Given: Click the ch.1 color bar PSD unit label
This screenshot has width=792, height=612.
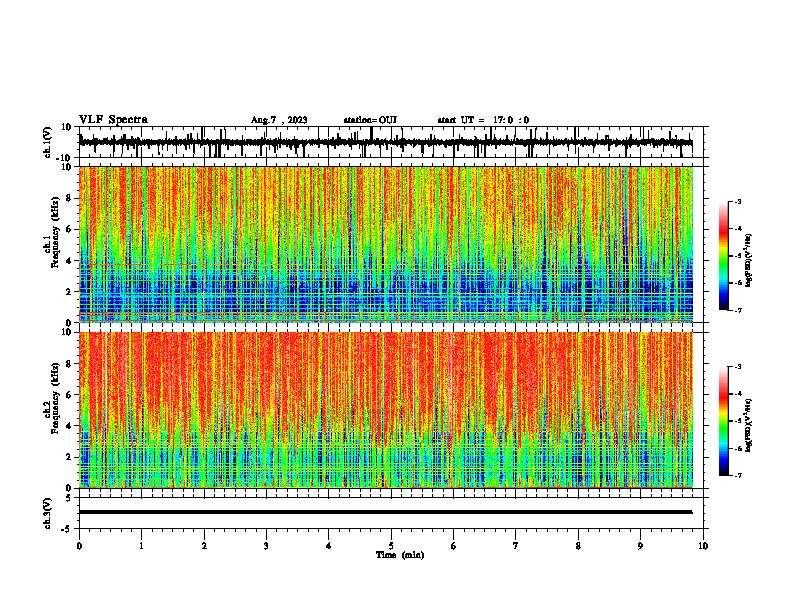Looking at the screenshot, I should (x=748, y=260).
